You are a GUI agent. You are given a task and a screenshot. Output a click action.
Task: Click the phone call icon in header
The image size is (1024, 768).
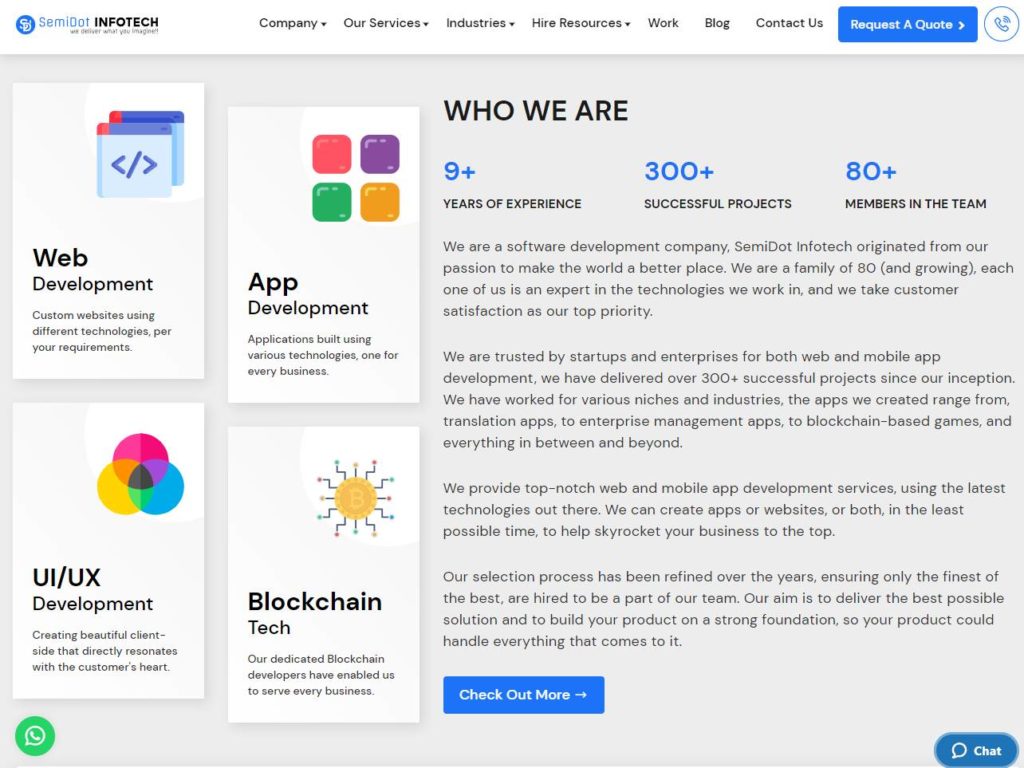pos(1001,24)
